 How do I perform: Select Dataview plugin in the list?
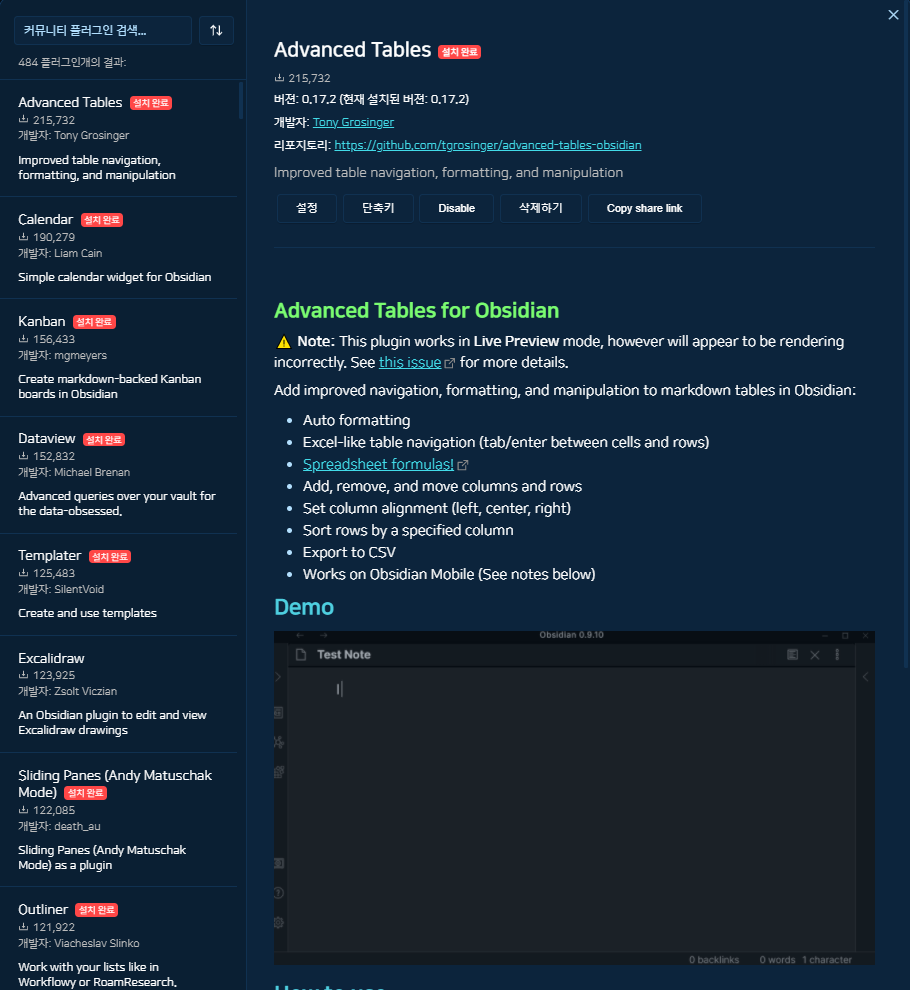tap(119, 475)
